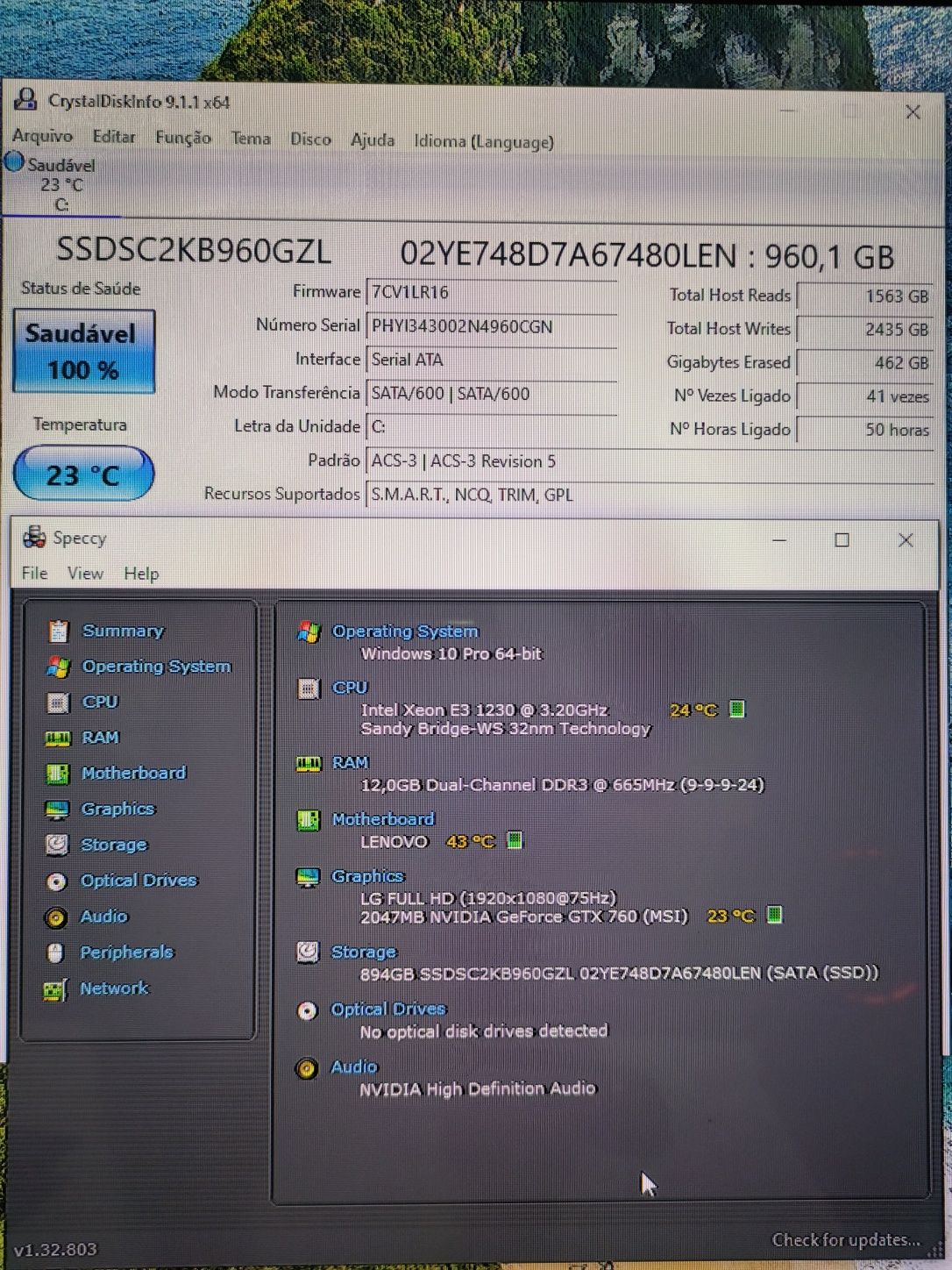Open the Arquivo menu in CrystalDiskInfo
This screenshot has width=952, height=1270.
pyautogui.click(x=42, y=136)
